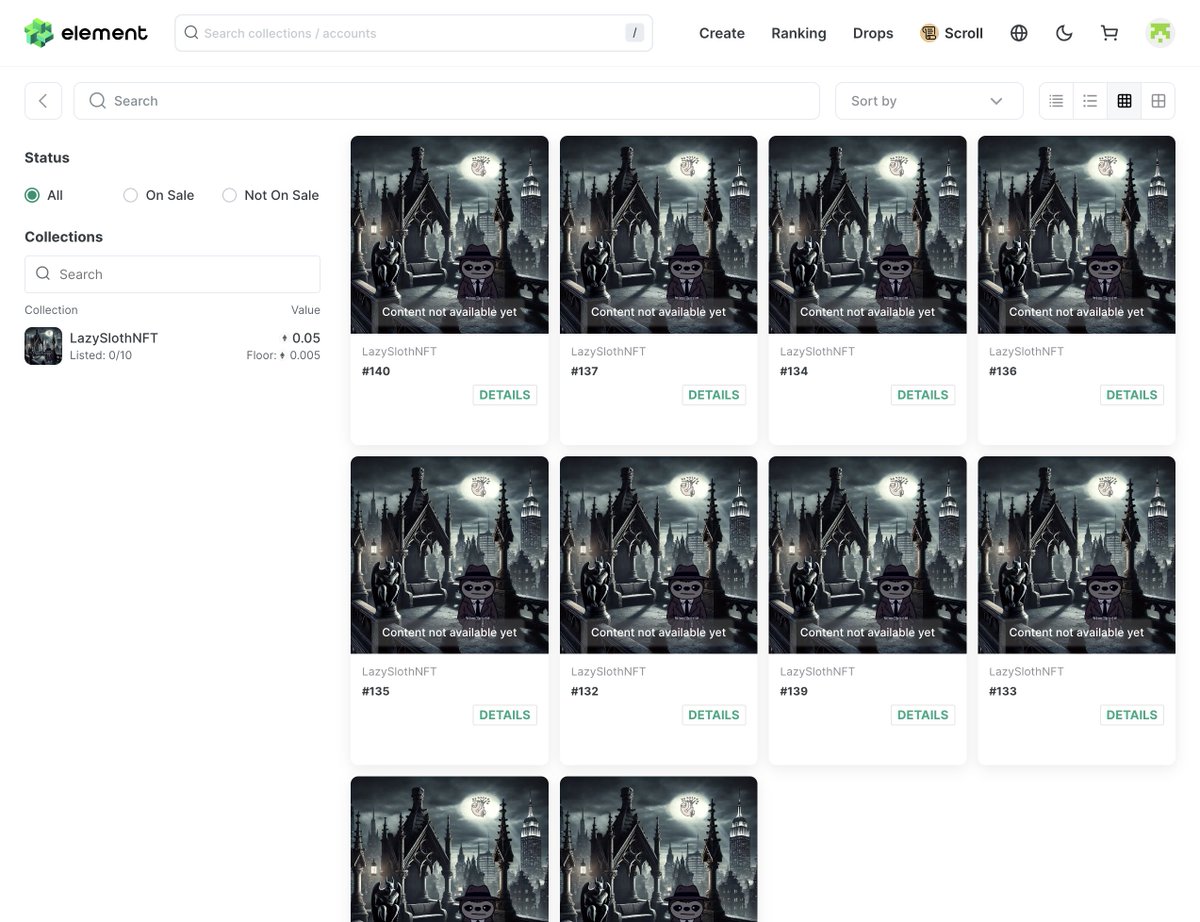Open the #132 NFT image
This screenshot has height=922, width=1200.
click(x=659, y=555)
